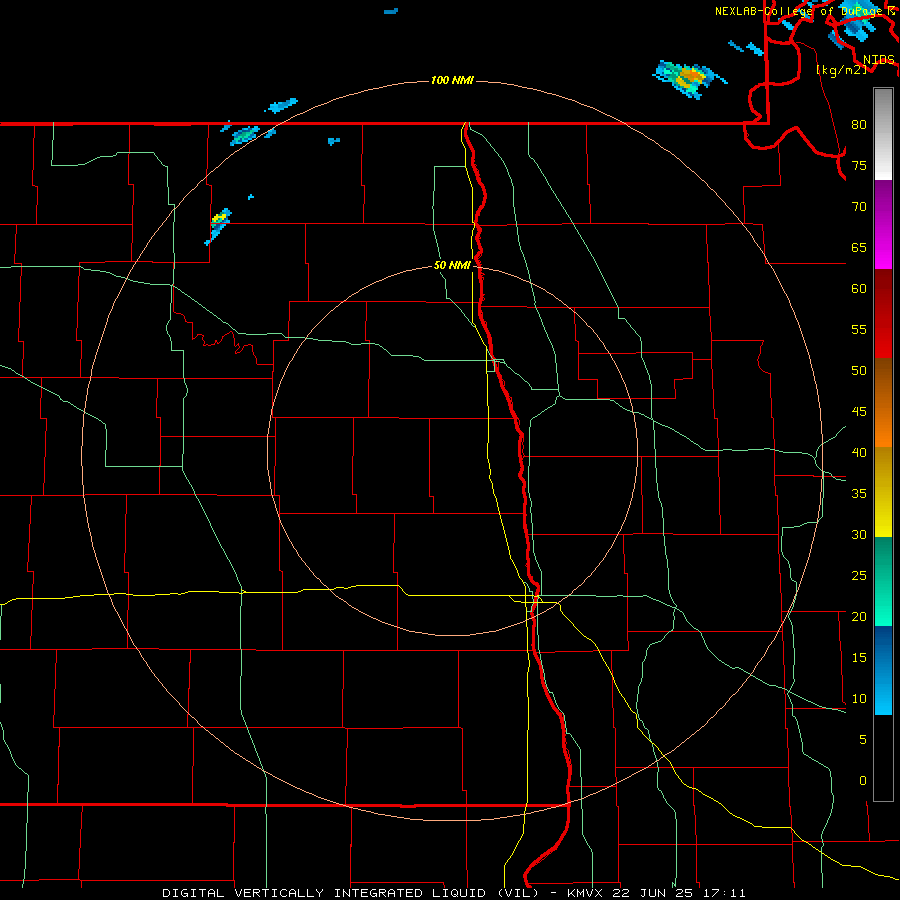Click the "[kg/m2]" units label

pos(841,69)
